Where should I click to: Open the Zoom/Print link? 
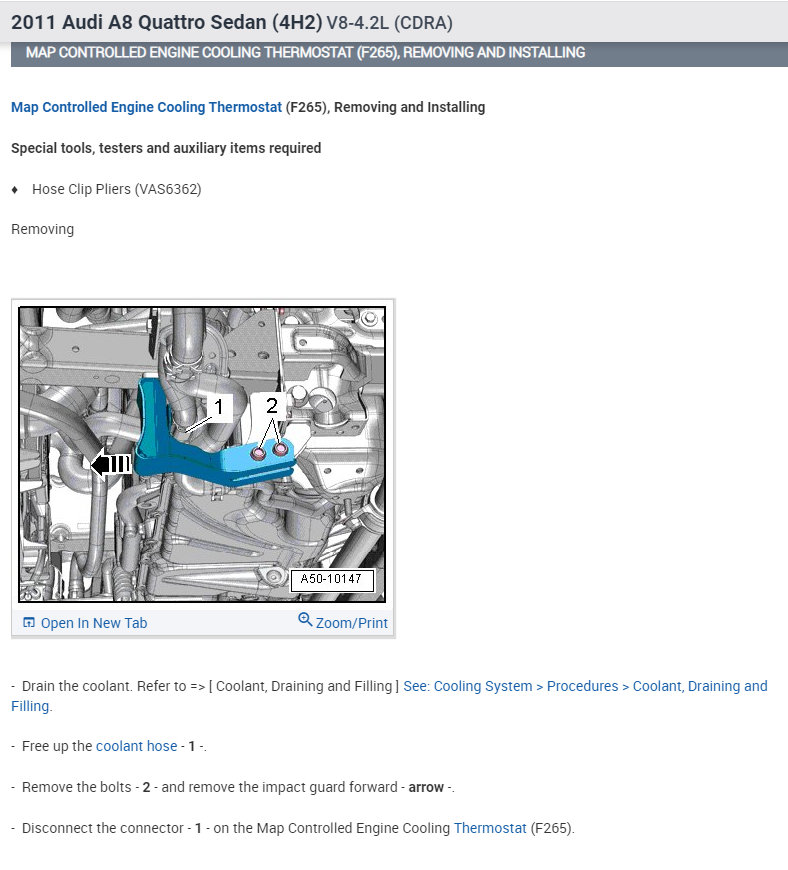[351, 623]
